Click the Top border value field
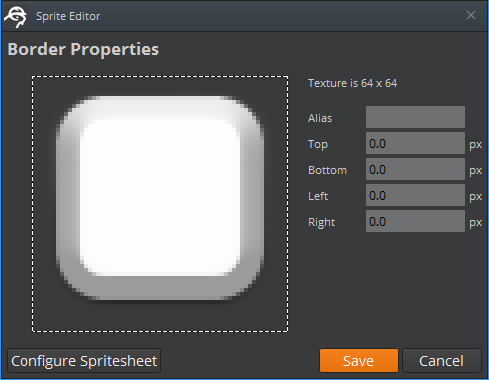 pyautogui.click(x=415, y=143)
